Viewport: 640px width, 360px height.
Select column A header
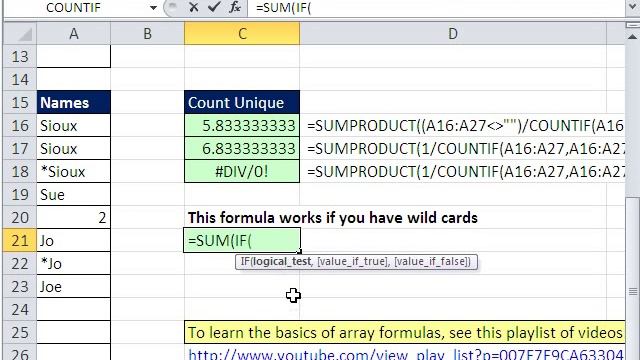73,33
